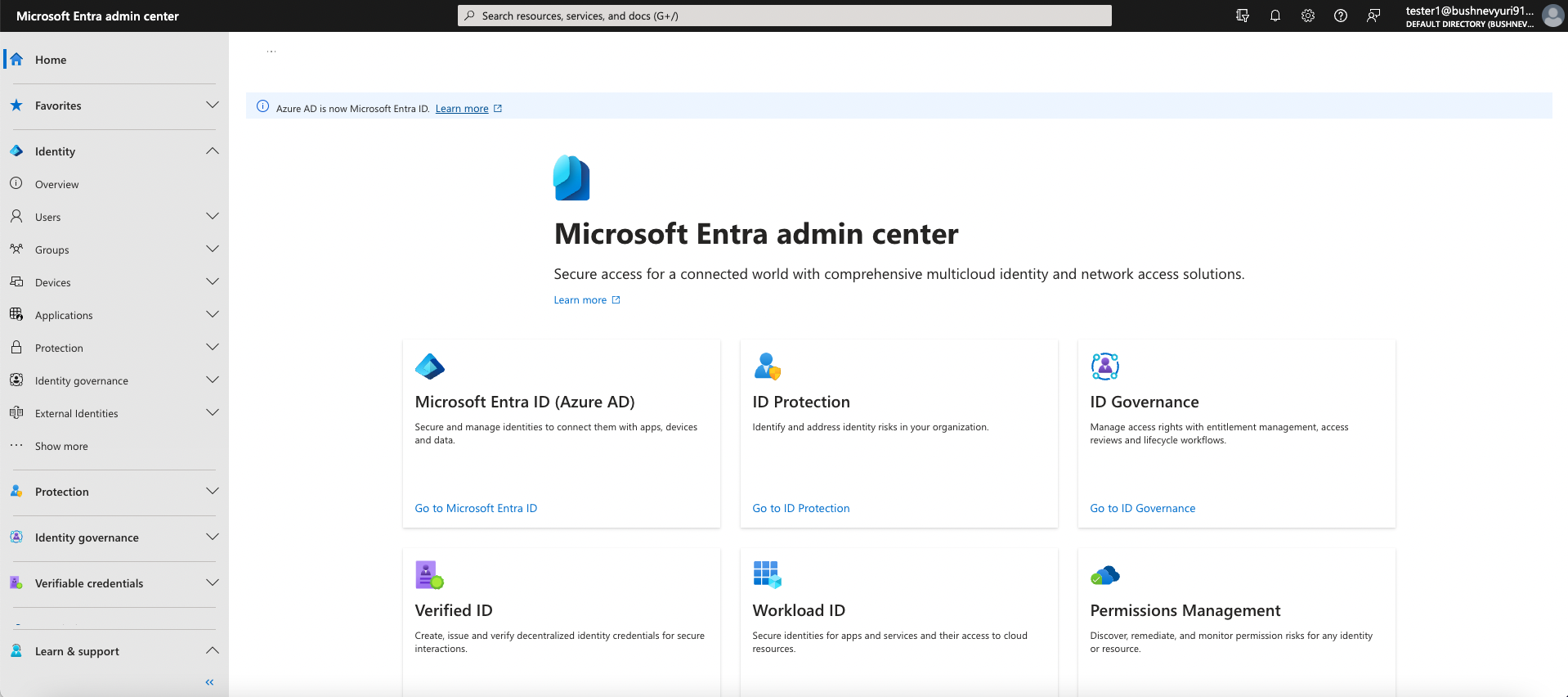The height and width of the screenshot is (697, 1568).
Task: Click the Verifiable credentials icon
Action: click(16, 583)
